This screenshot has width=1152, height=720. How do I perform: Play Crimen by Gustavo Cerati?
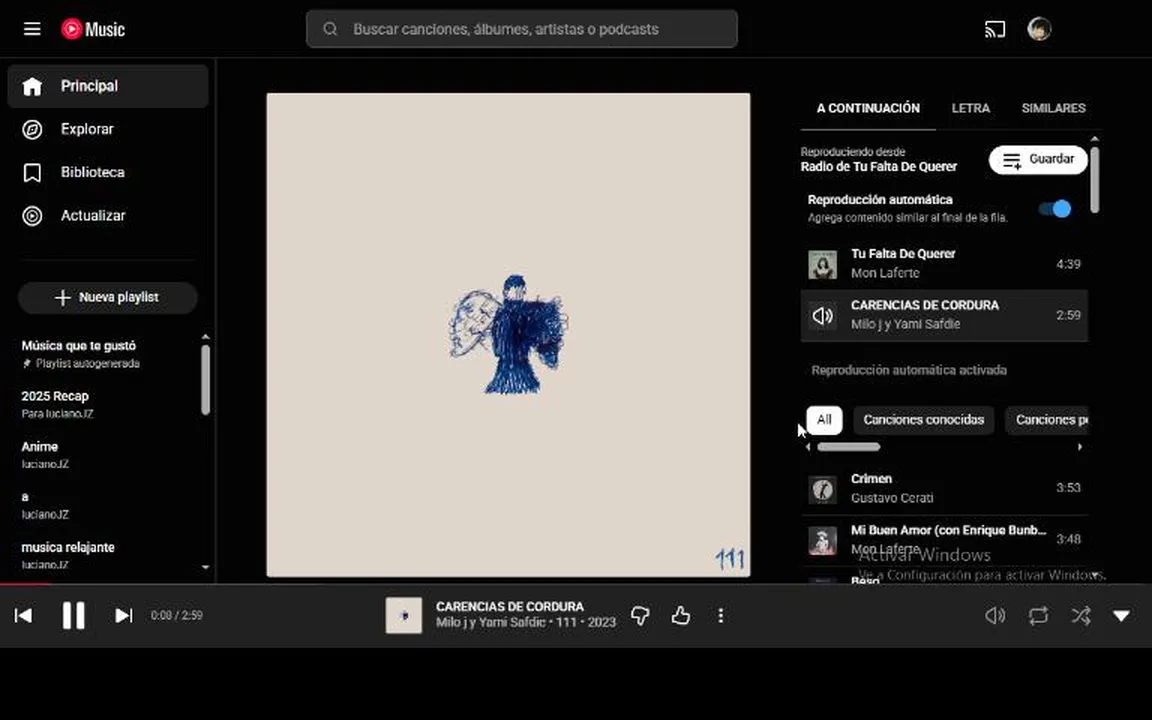944,489
